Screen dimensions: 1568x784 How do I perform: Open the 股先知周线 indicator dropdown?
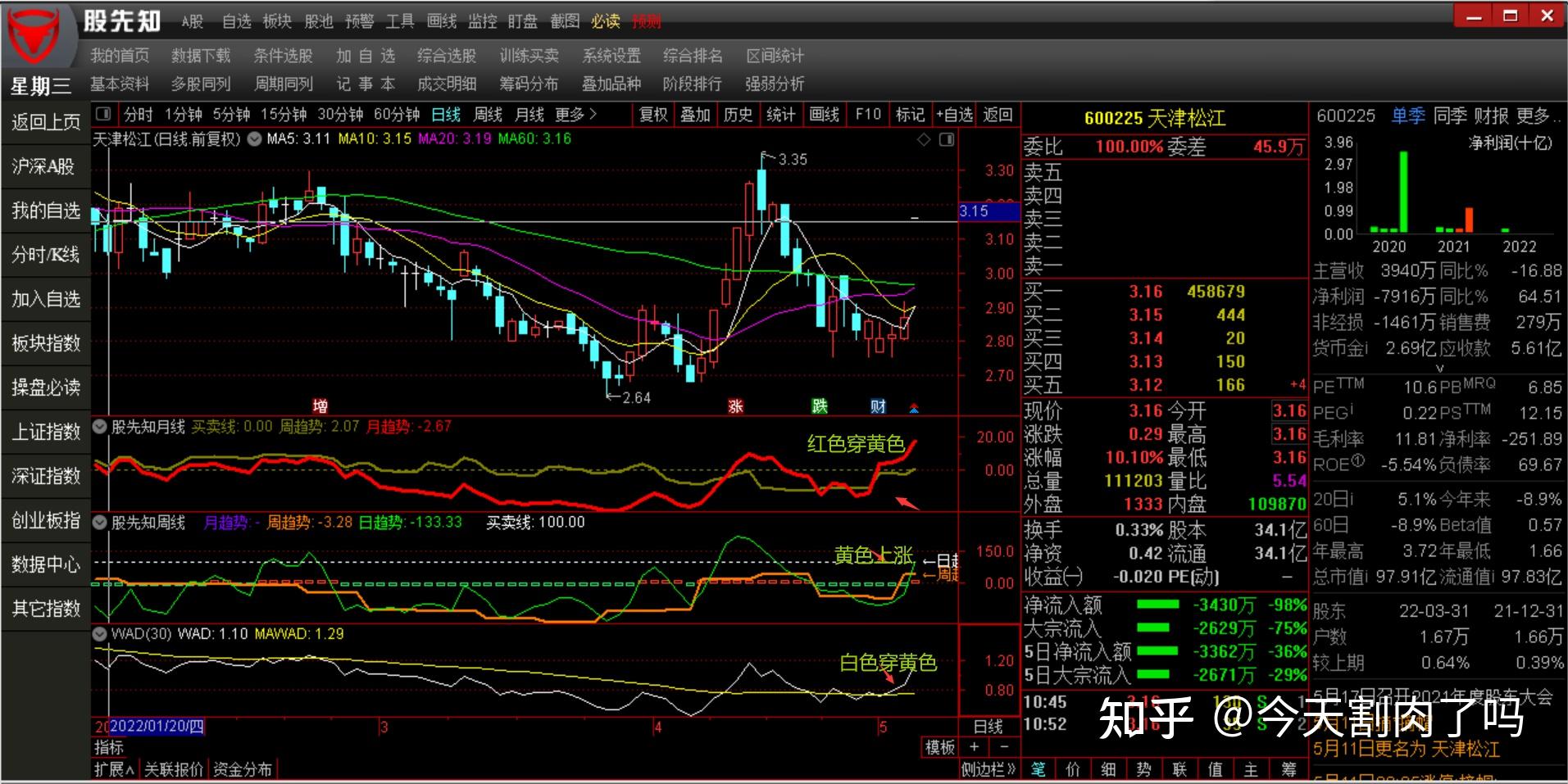click(100, 522)
